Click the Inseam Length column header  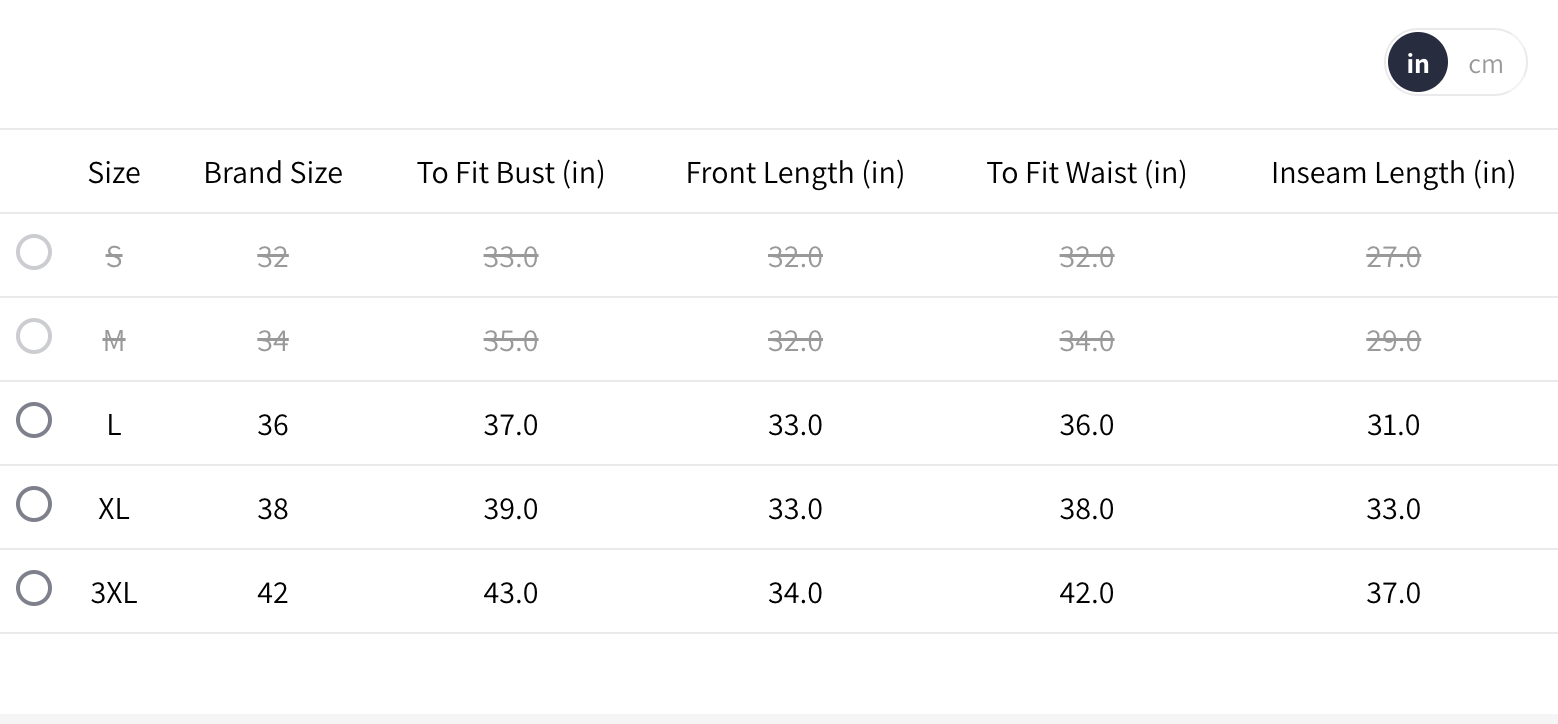pyautogui.click(x=1393, y=173)
